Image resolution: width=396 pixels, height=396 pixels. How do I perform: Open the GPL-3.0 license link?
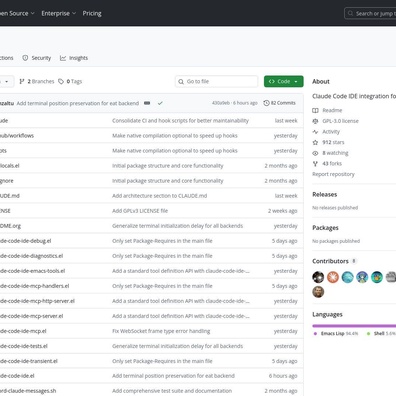pos(340,121)
